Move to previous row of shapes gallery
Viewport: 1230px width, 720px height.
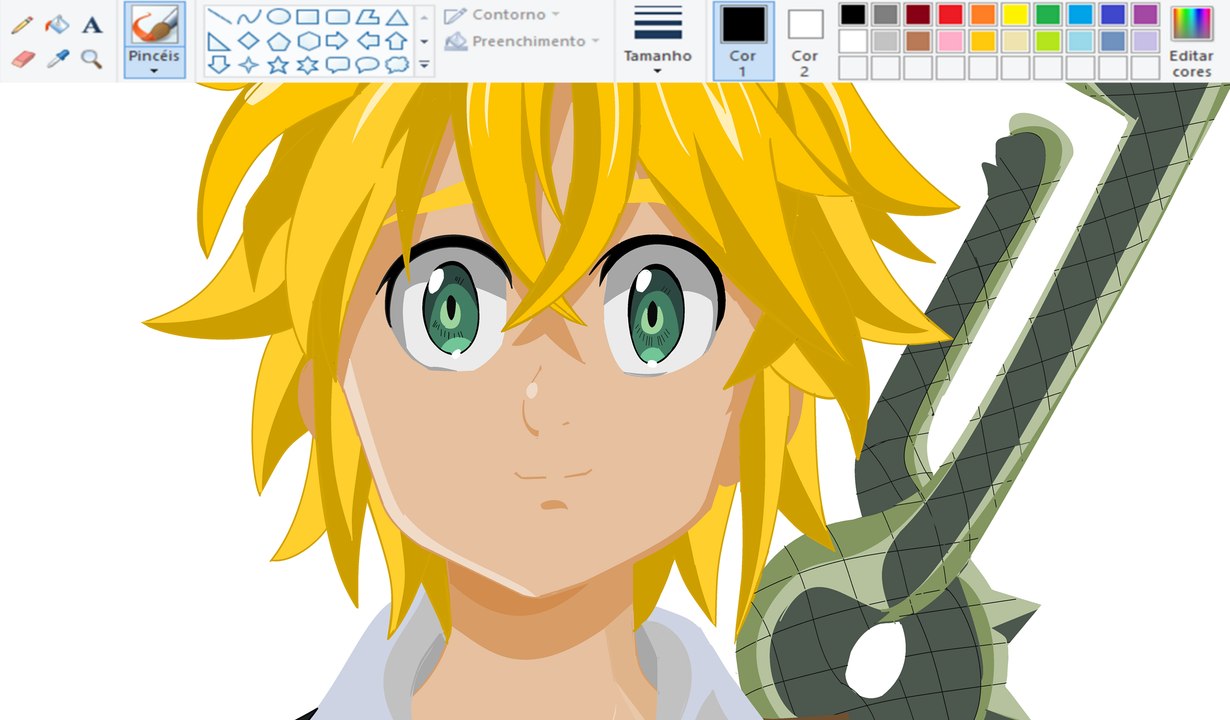(424, 17)
